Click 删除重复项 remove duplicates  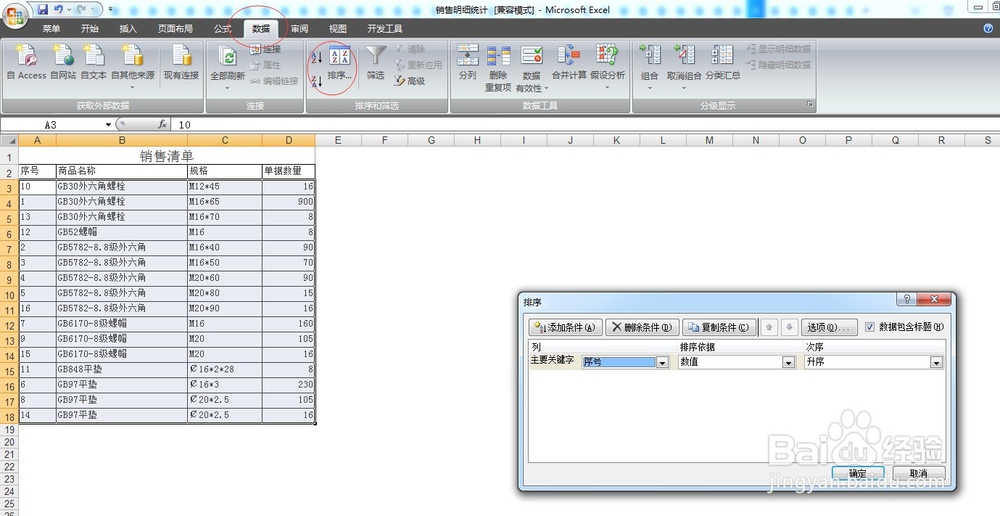click(x=498, y=68)
